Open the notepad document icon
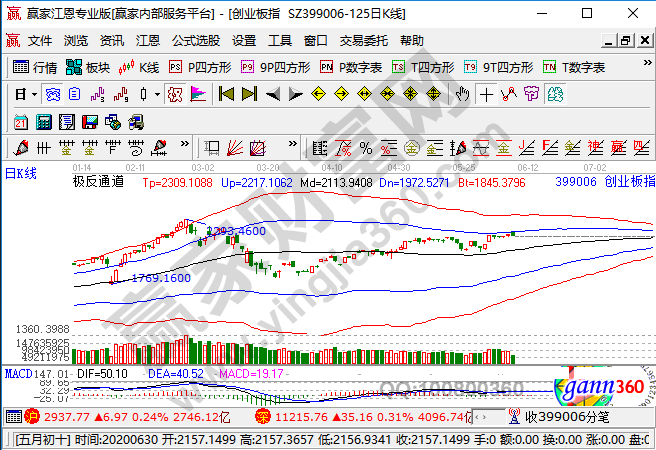The image size is (656, 450). 67,122
